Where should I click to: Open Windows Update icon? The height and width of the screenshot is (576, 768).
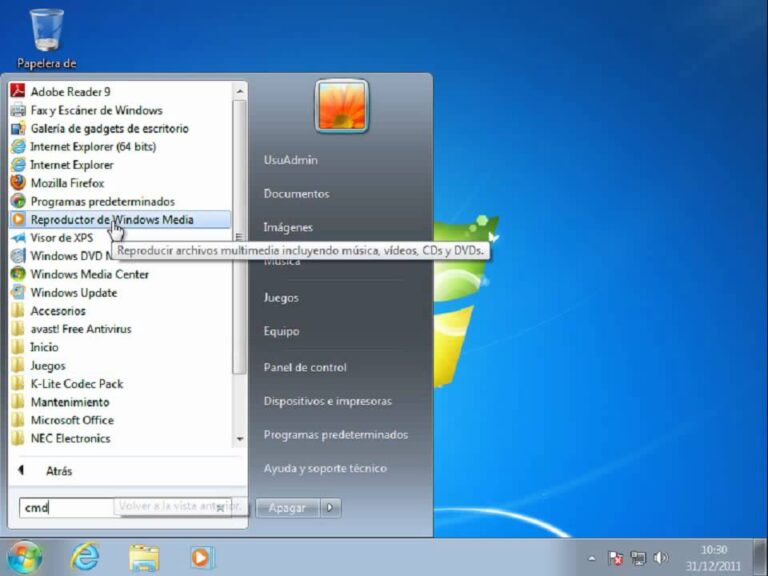[18, 292]
